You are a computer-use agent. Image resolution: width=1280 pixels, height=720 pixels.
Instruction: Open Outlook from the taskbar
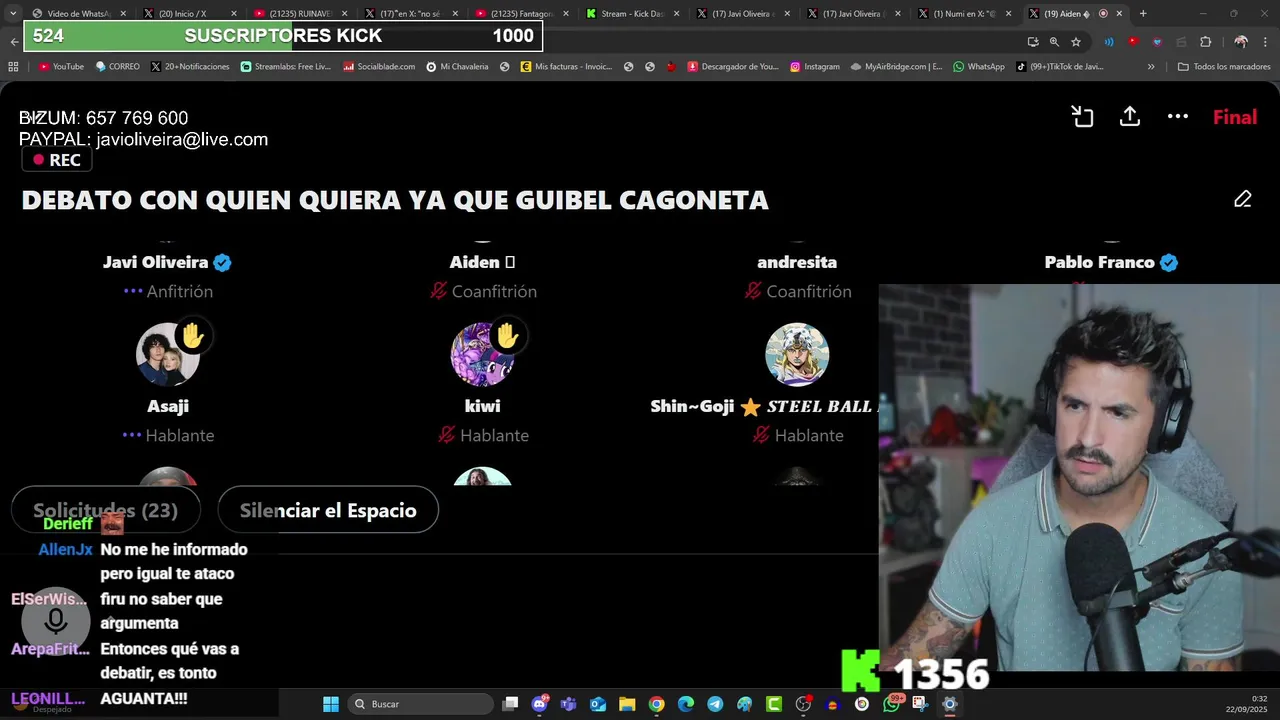coord(598,704)
